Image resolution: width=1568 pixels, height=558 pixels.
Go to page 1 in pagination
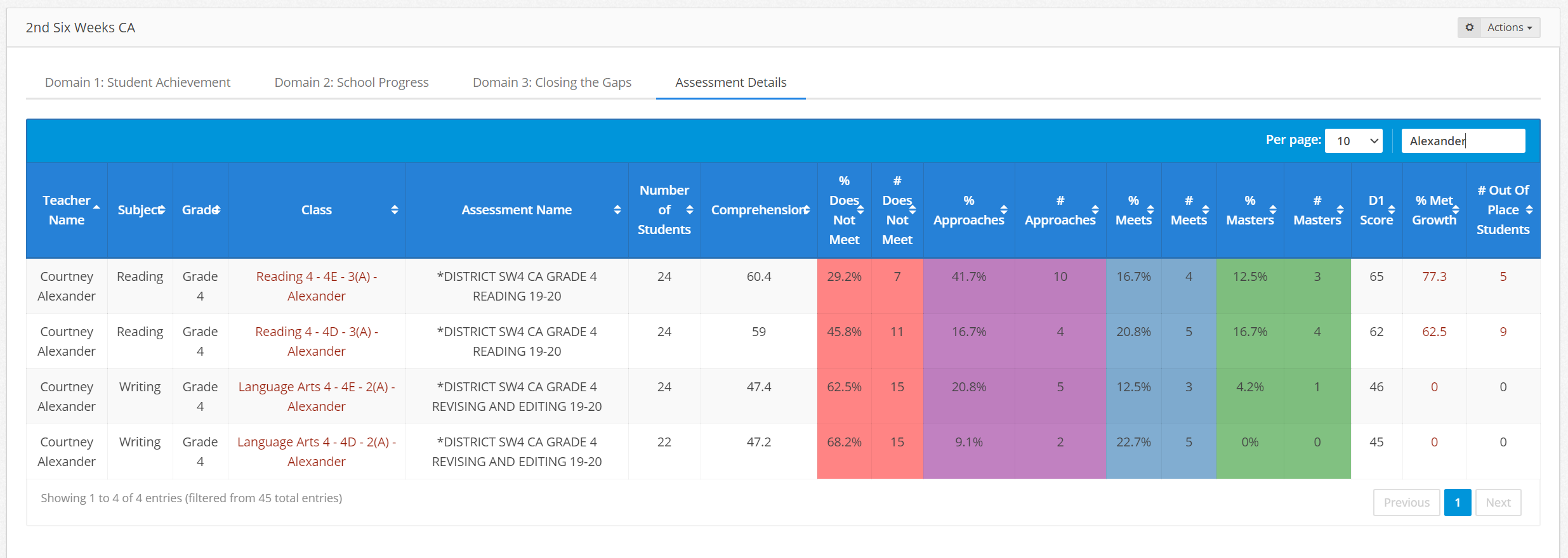pos(1457,502)
